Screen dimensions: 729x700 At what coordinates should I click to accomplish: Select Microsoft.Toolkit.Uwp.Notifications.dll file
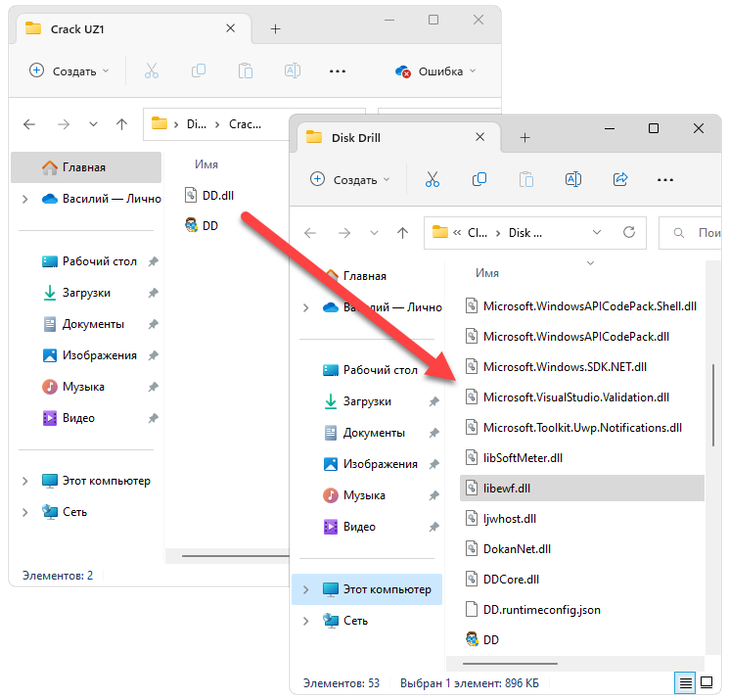pos(574,428)
